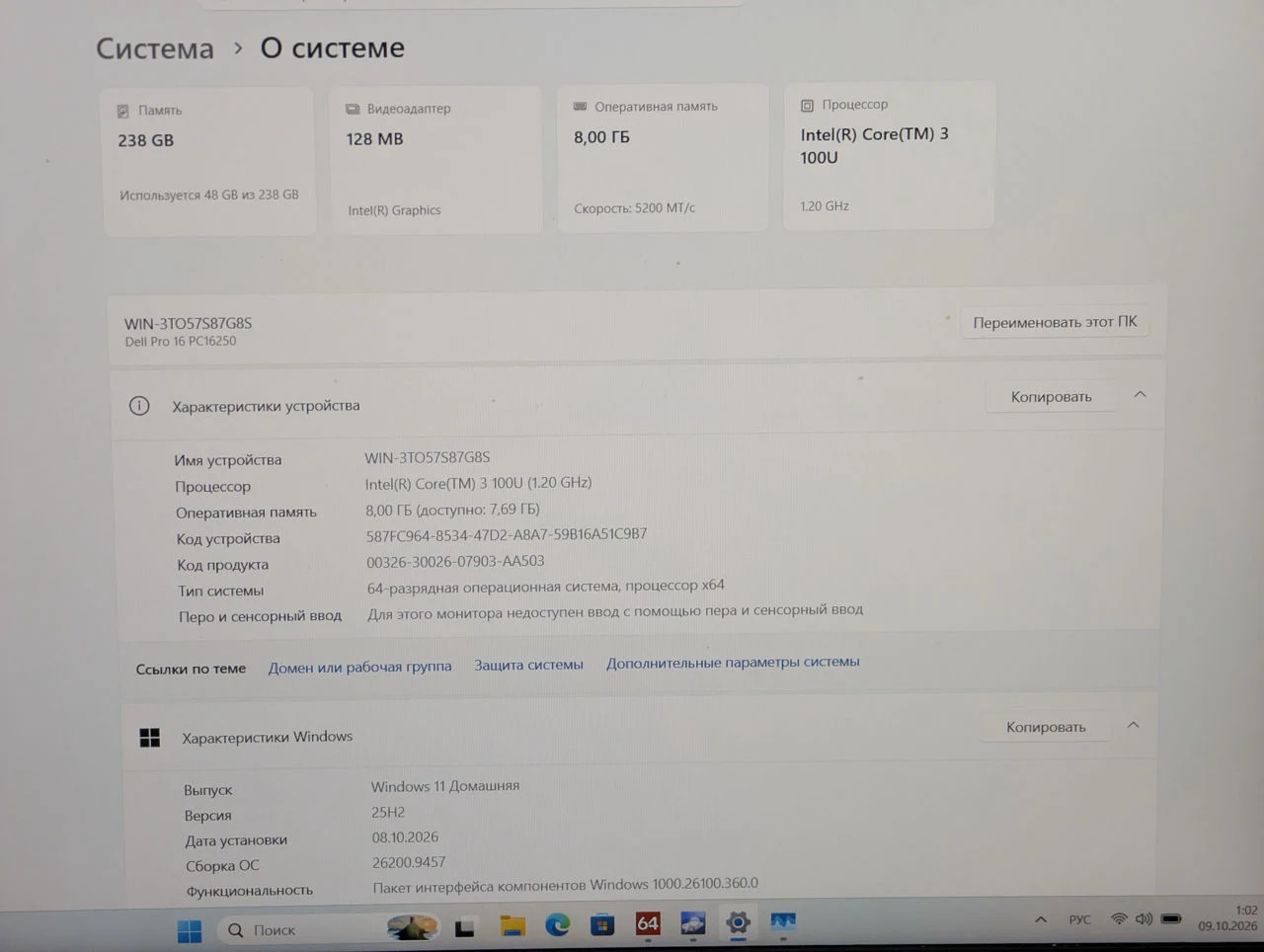Launch Microsoft Edge from the taskbar
The image size is (1264, 952).
[x=558, y=925]
